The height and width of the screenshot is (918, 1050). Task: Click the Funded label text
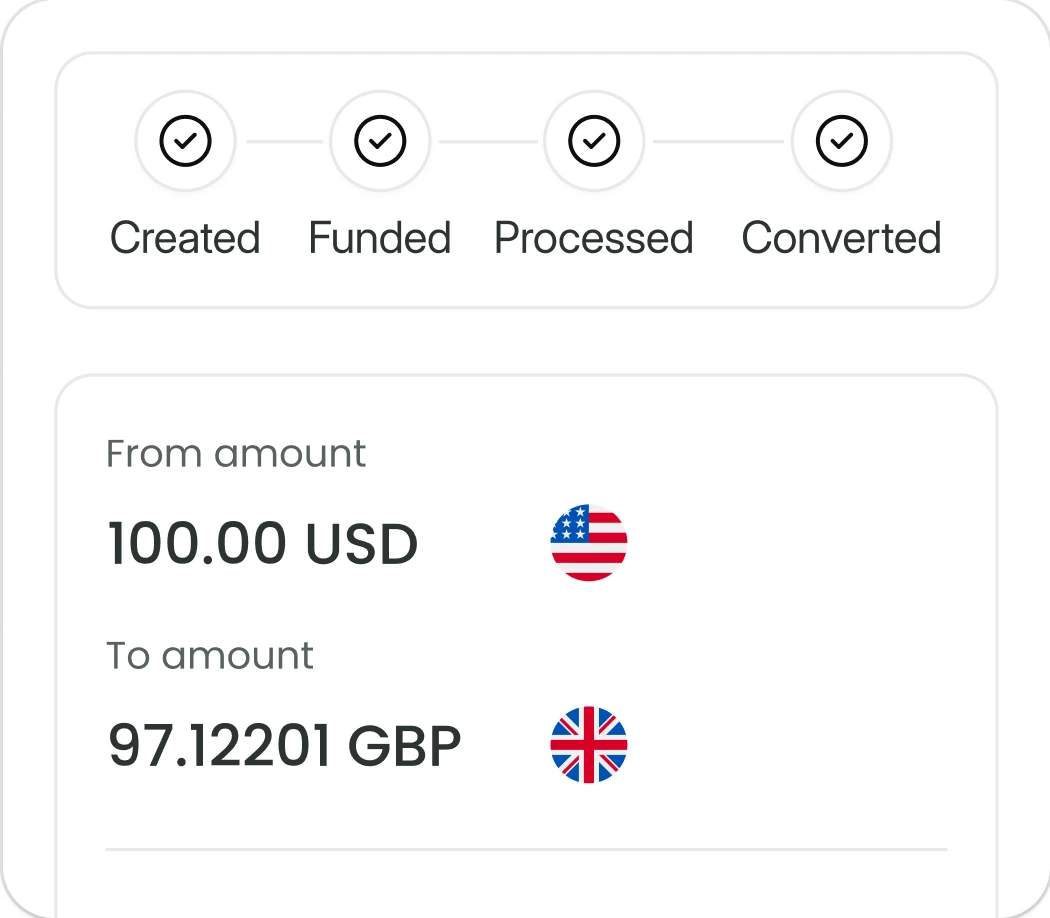[380, 238]
